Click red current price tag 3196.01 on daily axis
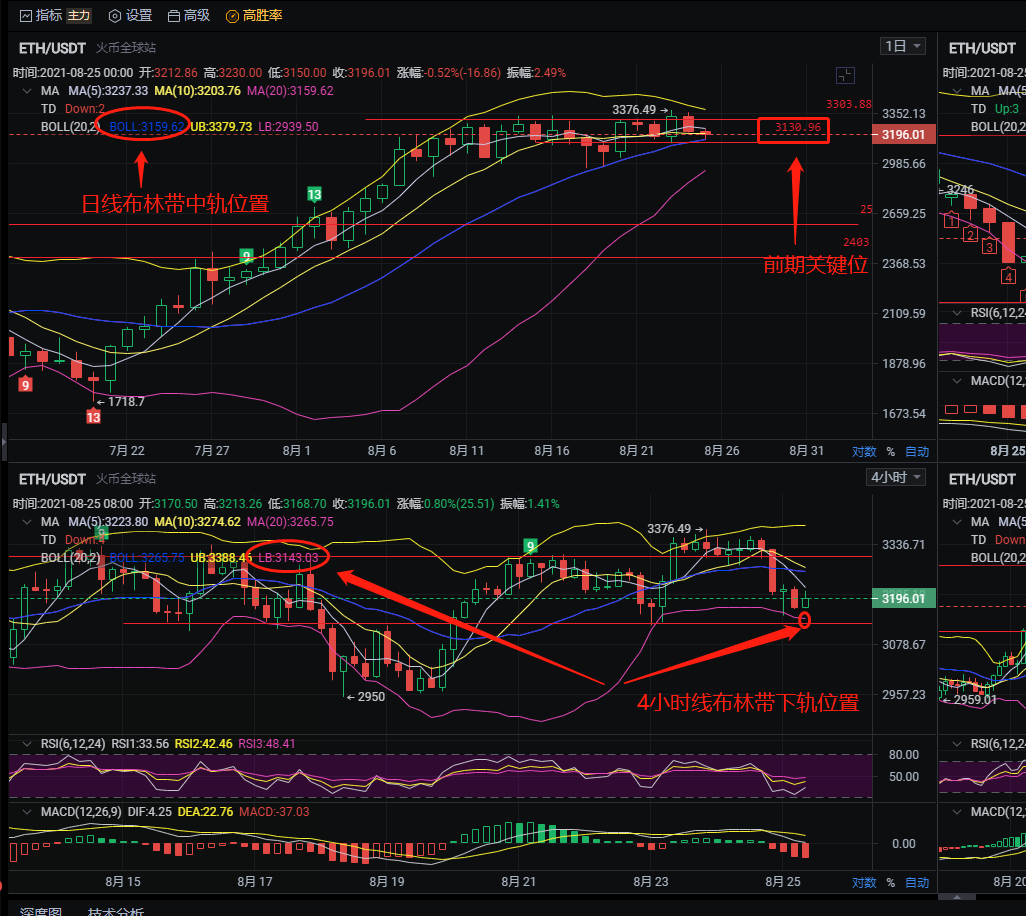1026x916 pixels. pos(904,135)
